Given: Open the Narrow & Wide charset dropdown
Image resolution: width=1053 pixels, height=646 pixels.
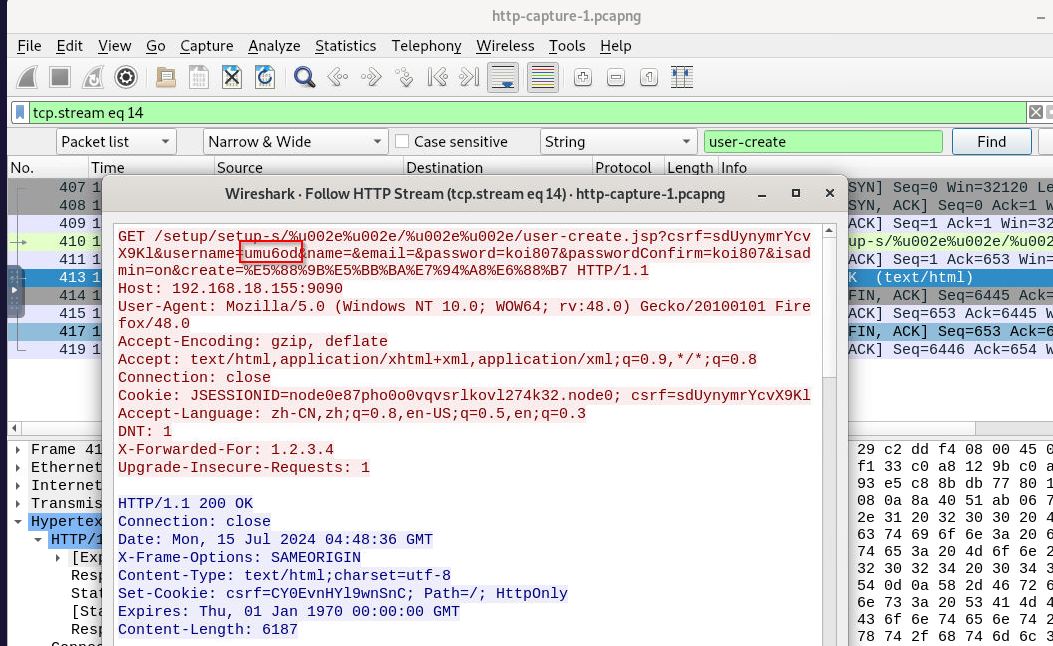Looking at the screenshot, I should [x=295, y=142].
